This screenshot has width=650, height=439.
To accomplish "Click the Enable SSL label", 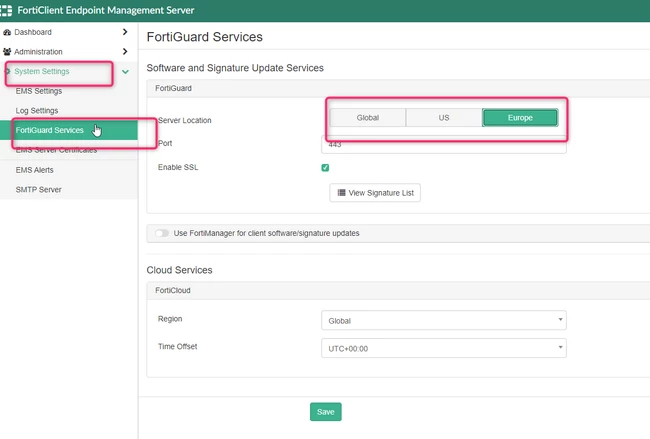I will pyautogui.click(x=178, y=167).
